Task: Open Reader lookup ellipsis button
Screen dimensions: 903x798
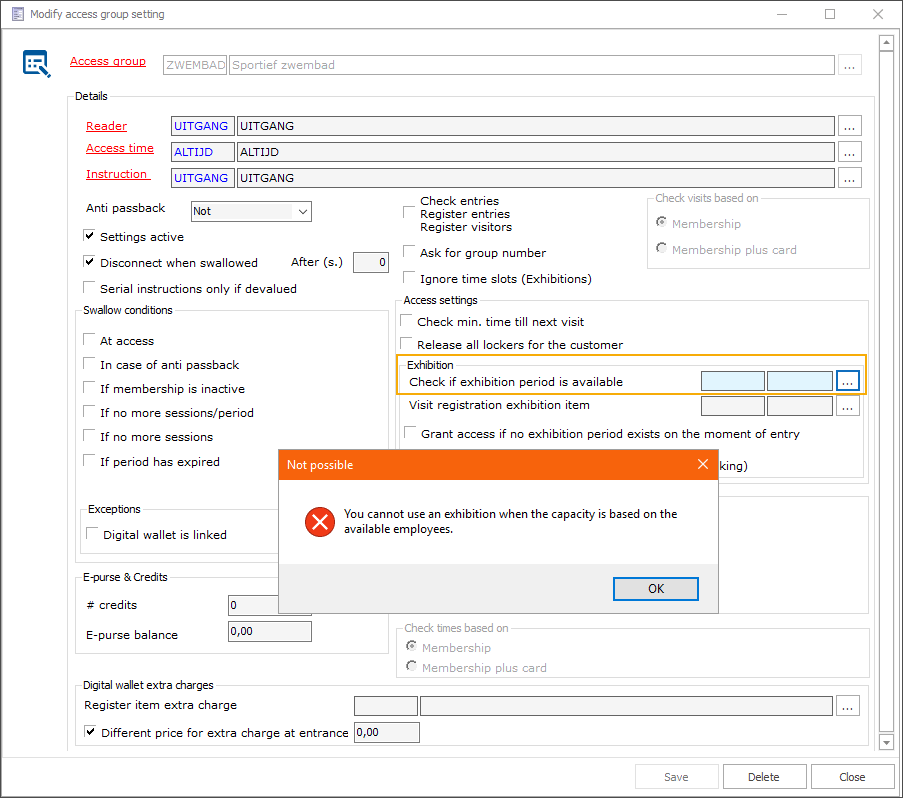Action: pos(849,126)
